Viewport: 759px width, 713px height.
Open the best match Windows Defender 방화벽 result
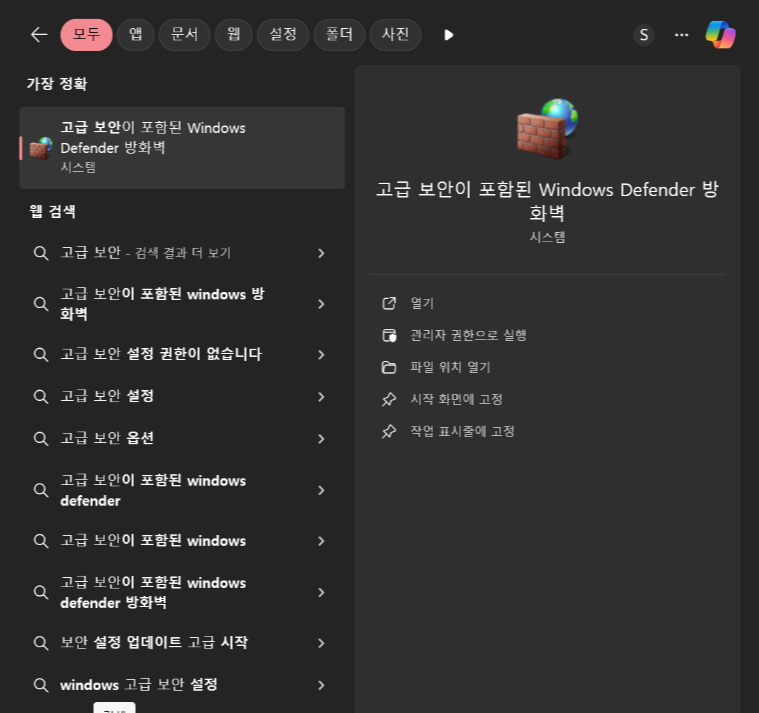(182, 148)
